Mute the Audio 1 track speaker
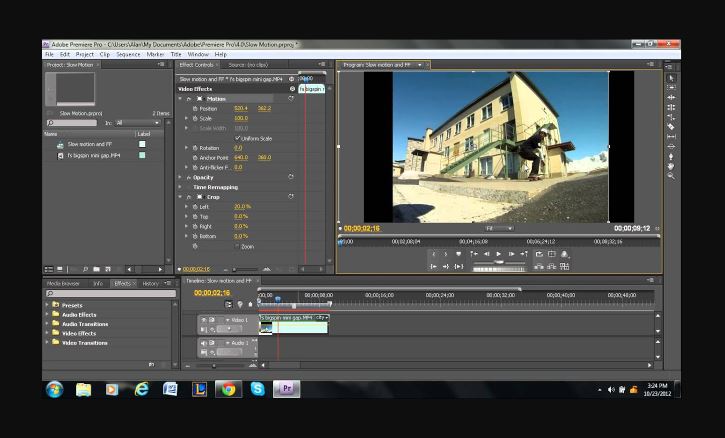The image size is (725, 438). click(204, 343)
